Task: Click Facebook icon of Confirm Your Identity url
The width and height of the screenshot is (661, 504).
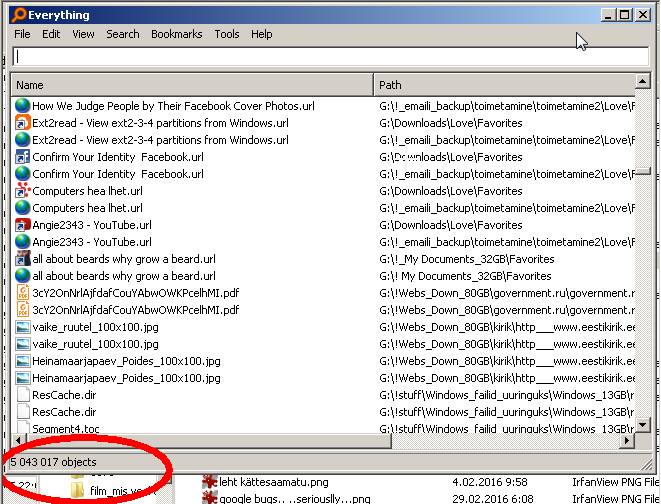Action: [22, 157]
